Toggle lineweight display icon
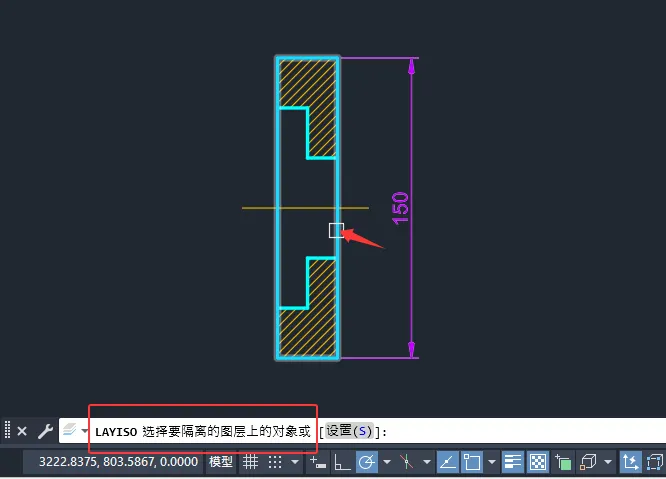The width and height of the screenshot is (666, 479). [513, 462]
